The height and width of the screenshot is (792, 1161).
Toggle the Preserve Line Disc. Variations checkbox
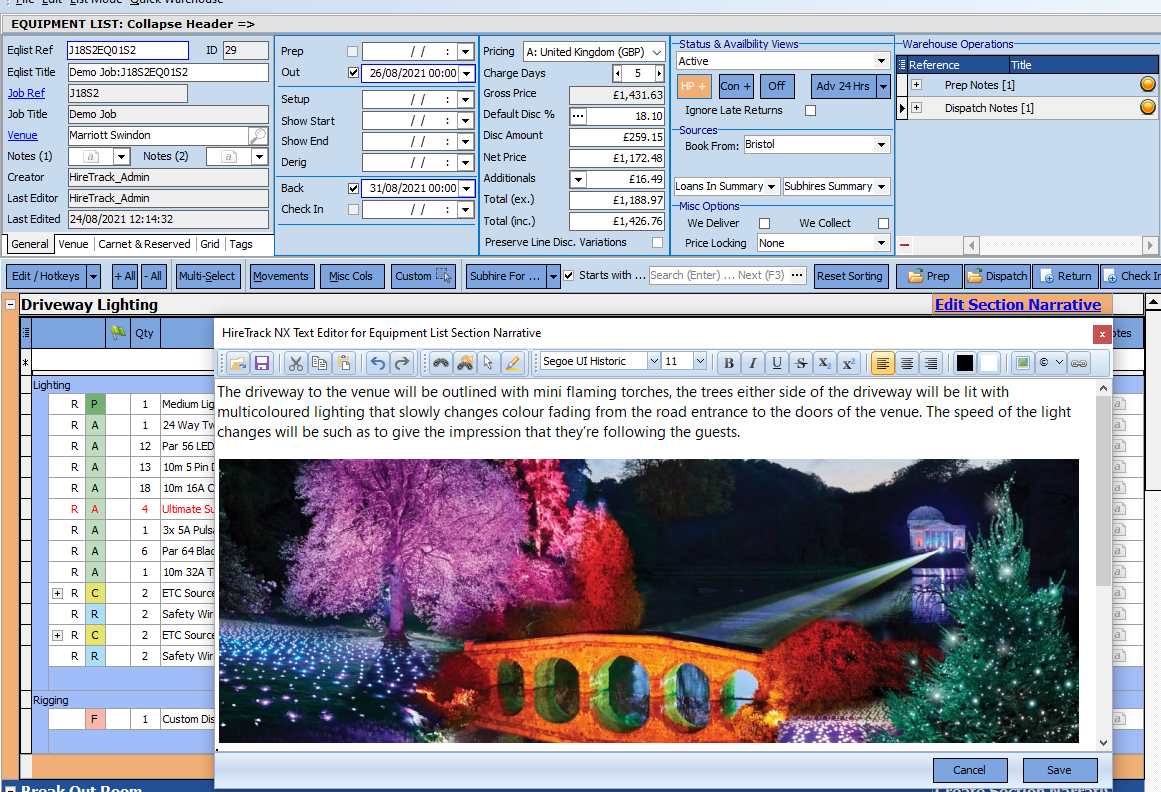(x=657, y=242)
